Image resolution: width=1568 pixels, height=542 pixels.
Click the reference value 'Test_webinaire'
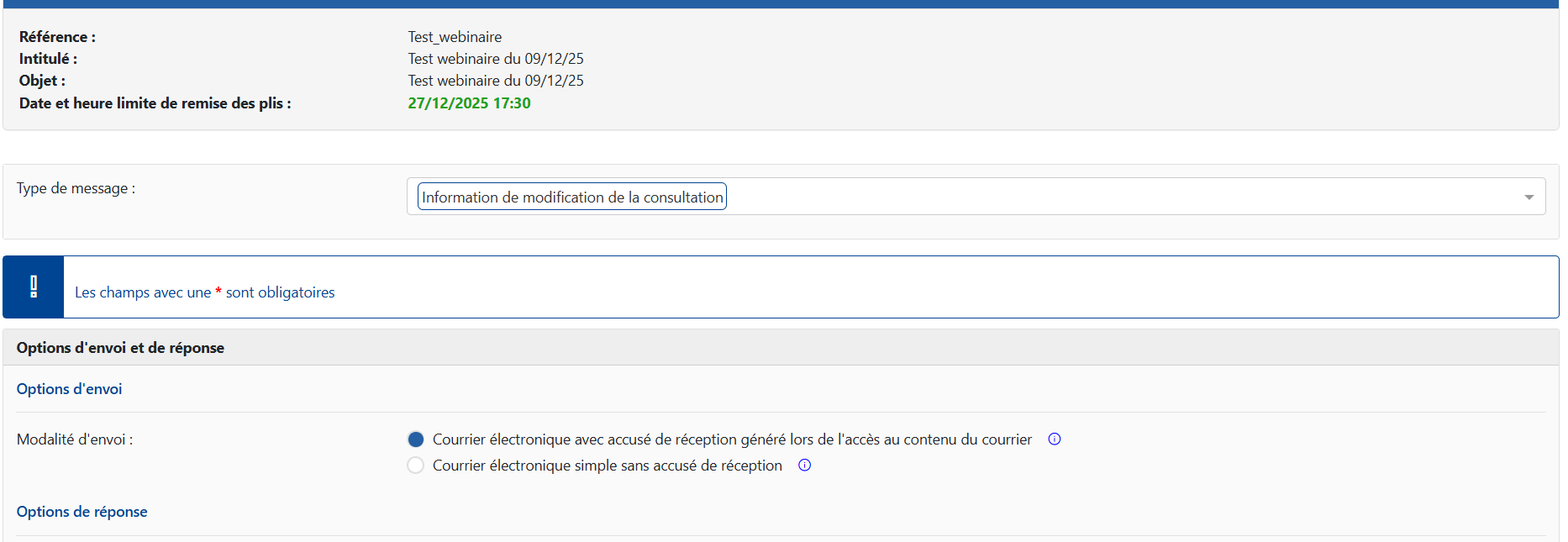click(x=455, y=37)
